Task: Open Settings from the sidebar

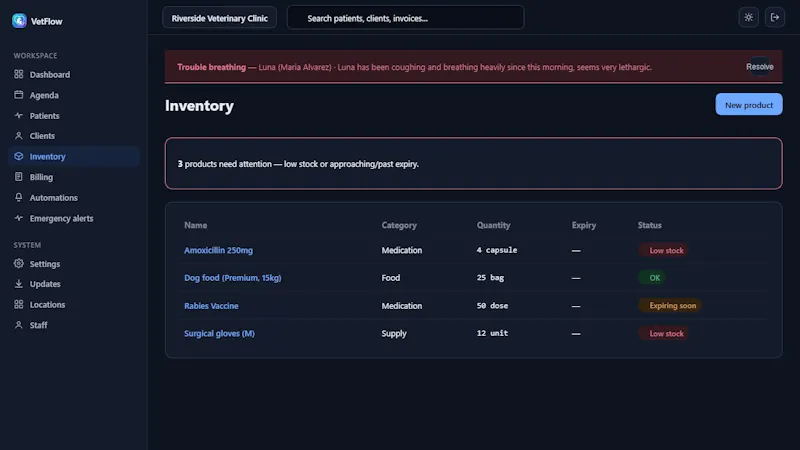Action: 74,264
